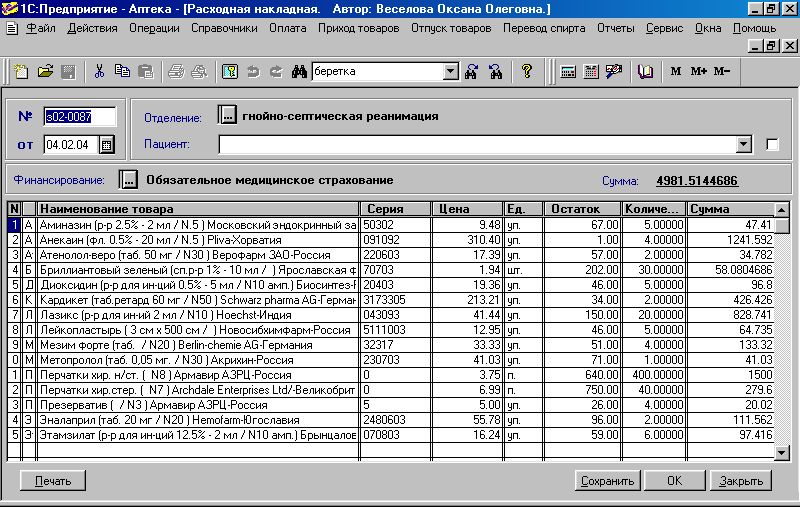This screenshot has height=507, width=800.
Task: Click the search text field containing беретка
Action: pyautogui.click(x=378, y=71)
